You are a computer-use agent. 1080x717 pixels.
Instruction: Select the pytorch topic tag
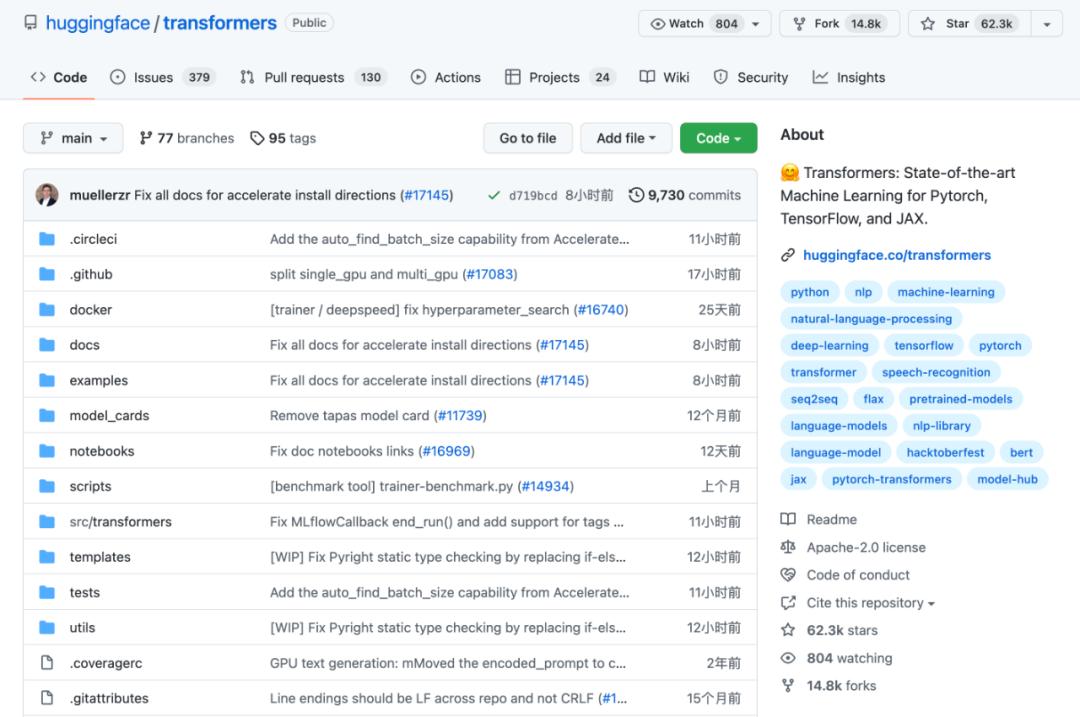click(1000, 345)
